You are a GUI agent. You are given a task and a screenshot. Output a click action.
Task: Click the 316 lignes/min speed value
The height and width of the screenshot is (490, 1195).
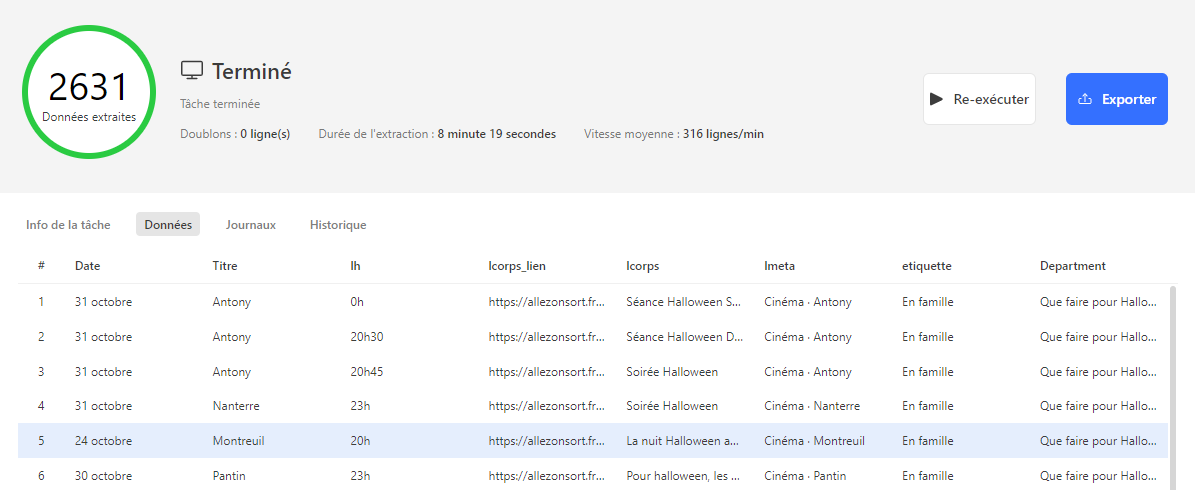(723, 134)
